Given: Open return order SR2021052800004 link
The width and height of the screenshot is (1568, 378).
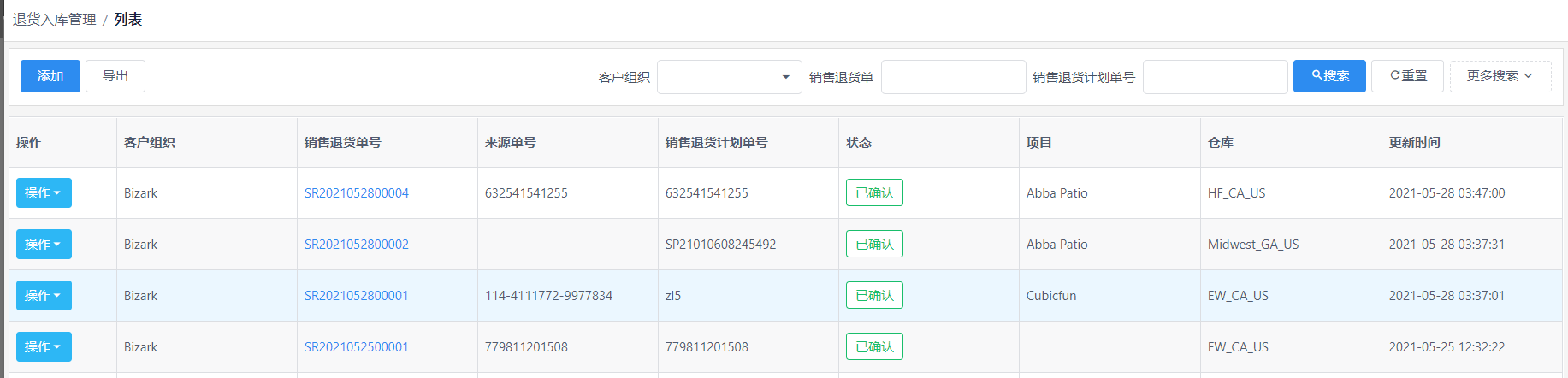Looking at the screenshot, I should coord(357,193).
